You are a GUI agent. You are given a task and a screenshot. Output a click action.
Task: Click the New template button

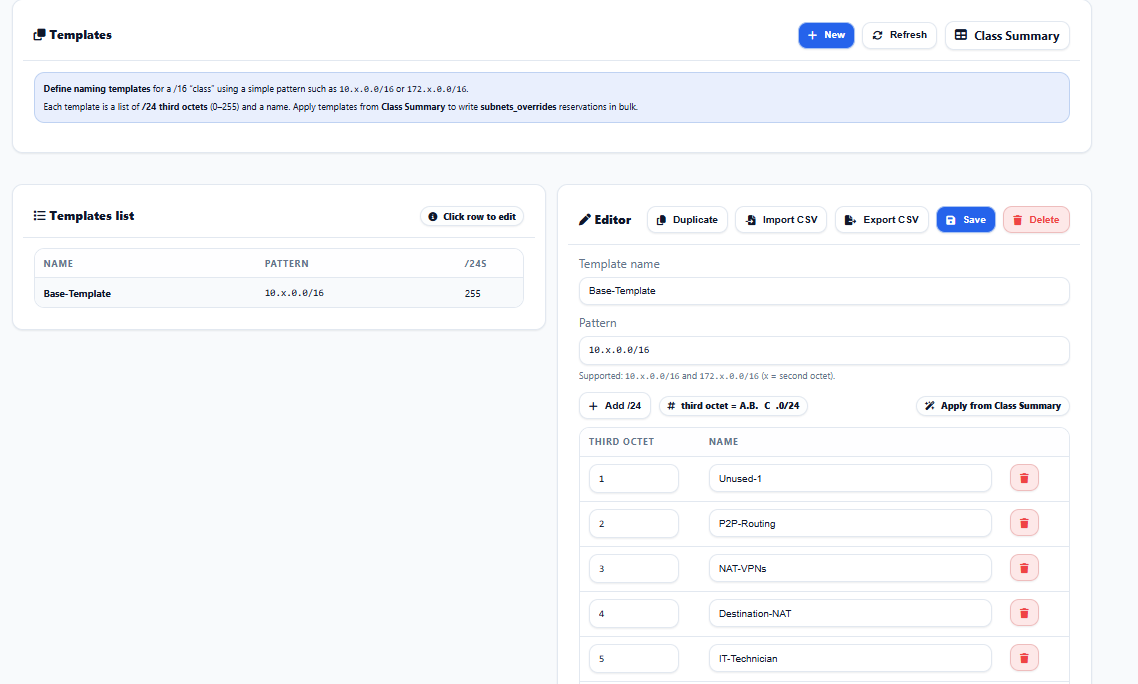[x=826, y=36]
